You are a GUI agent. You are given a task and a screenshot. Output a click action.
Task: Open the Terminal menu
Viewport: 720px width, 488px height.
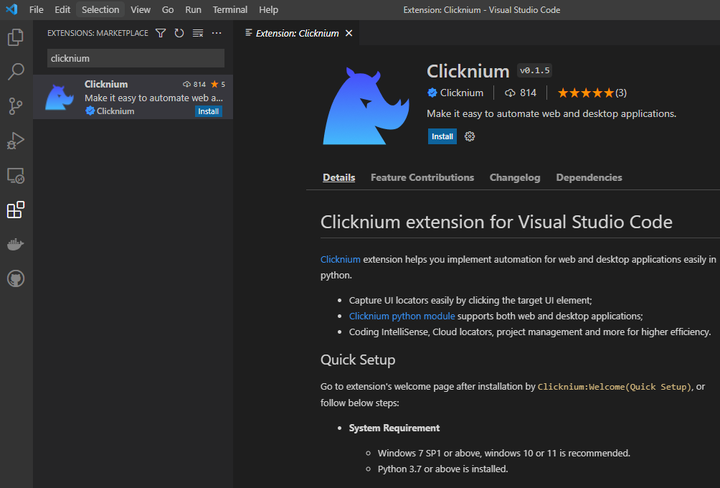coord(230,9)
